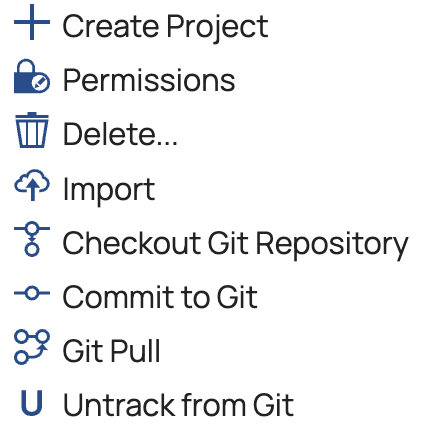The image size is (422, 430).
Task: Click the cloud upload Import icon
Action: coord(32,185)
